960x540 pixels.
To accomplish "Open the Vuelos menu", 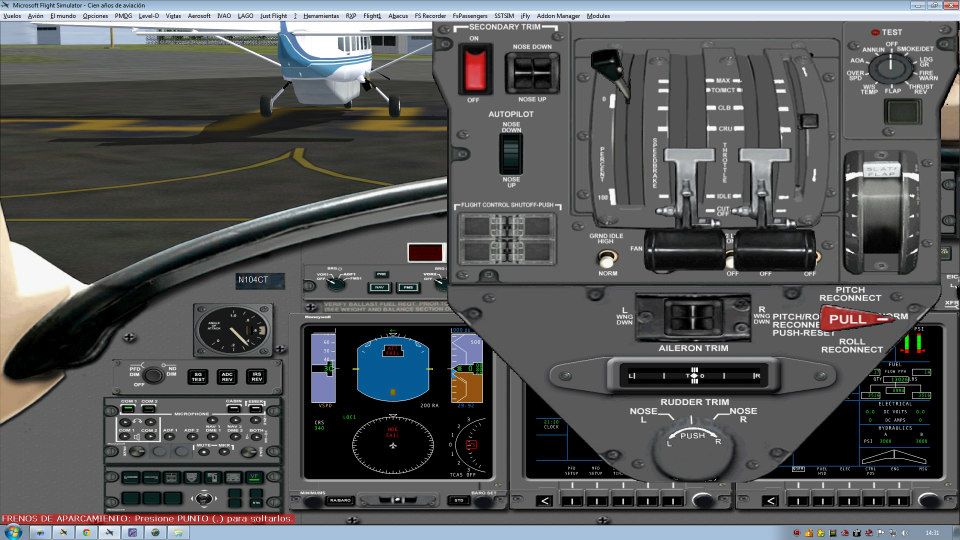I will pos(12,16).
